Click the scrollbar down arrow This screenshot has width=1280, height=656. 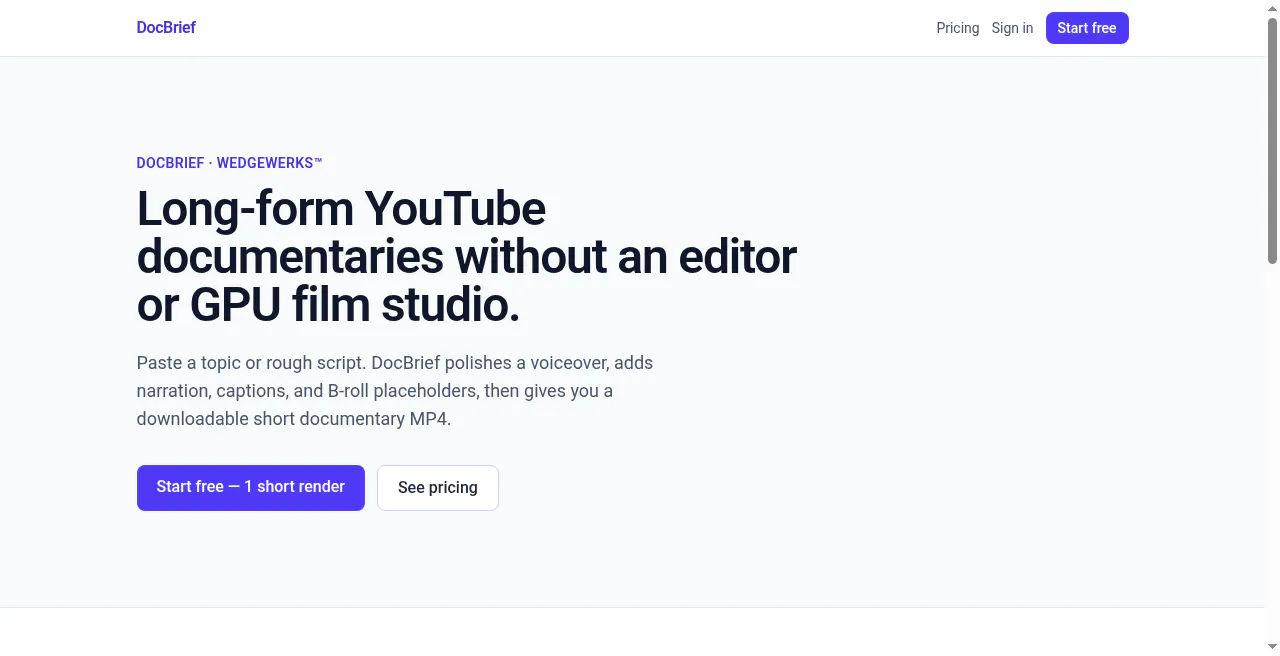coord(1272,648)
